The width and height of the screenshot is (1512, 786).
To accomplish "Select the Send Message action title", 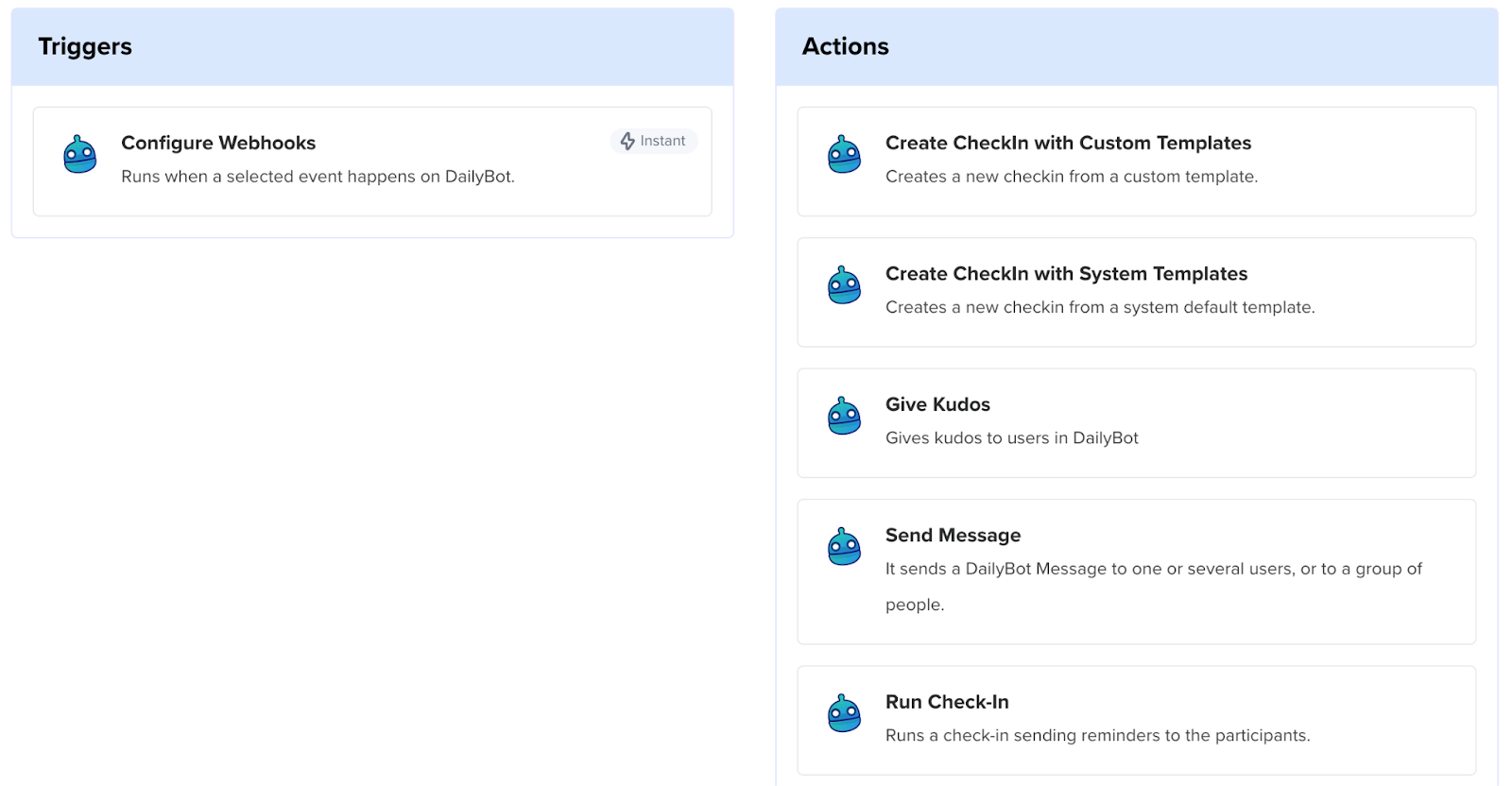I will pyautogui.click(x=953, y=535).
